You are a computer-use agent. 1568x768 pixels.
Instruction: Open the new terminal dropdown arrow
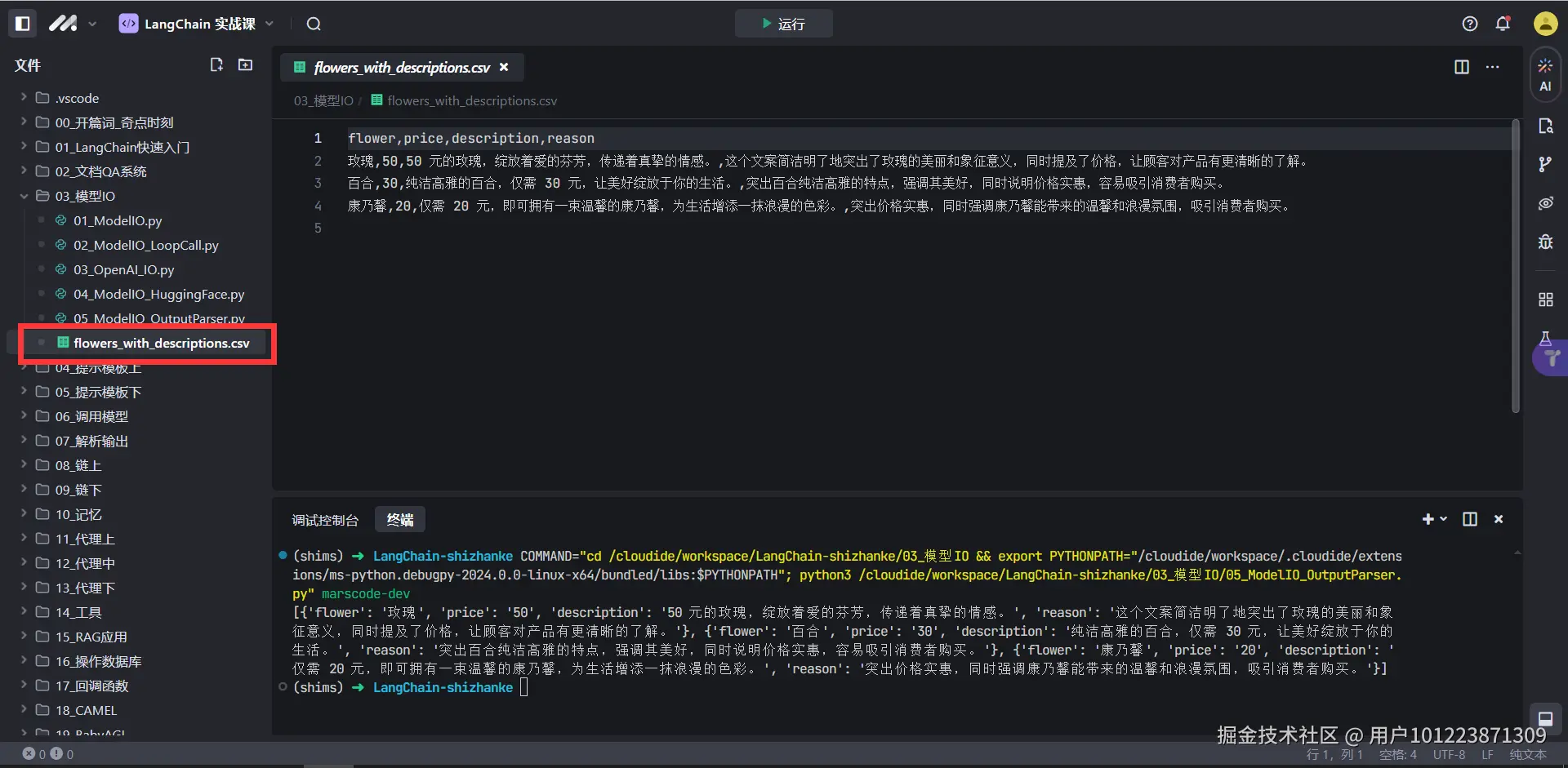point(1442,519)
